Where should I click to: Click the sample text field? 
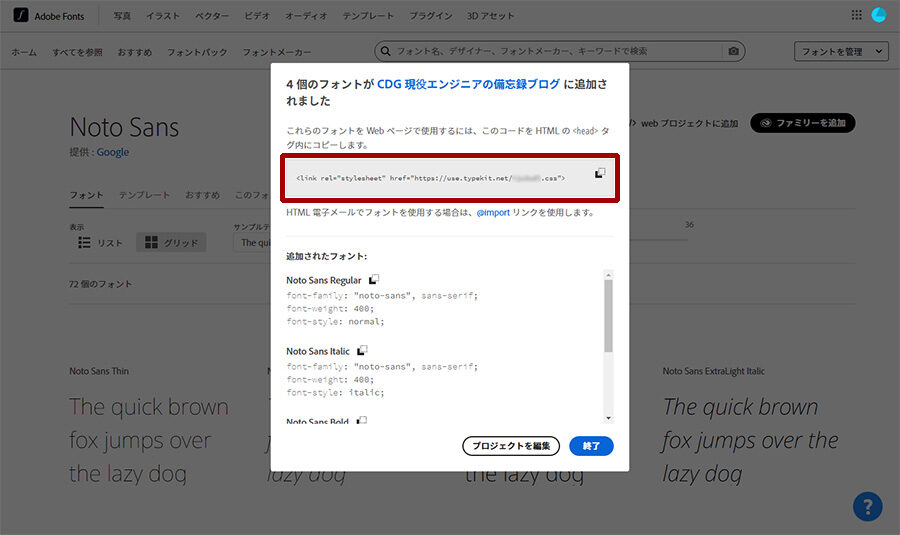click(253, 242)
